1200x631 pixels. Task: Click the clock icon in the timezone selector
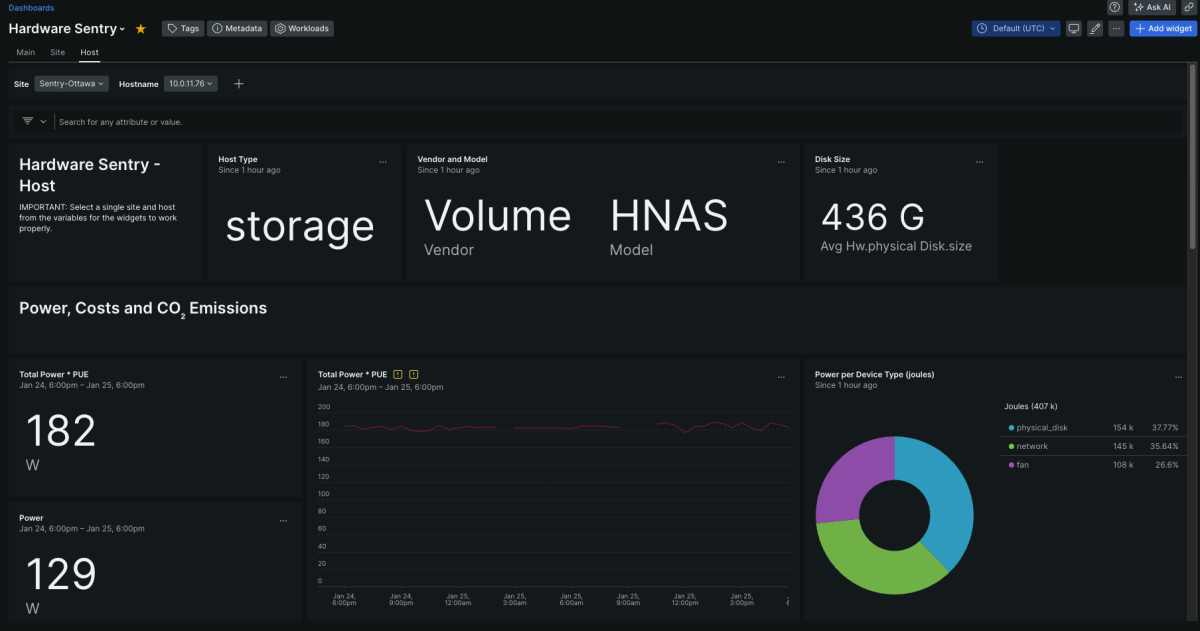click(x=982, y=28)
